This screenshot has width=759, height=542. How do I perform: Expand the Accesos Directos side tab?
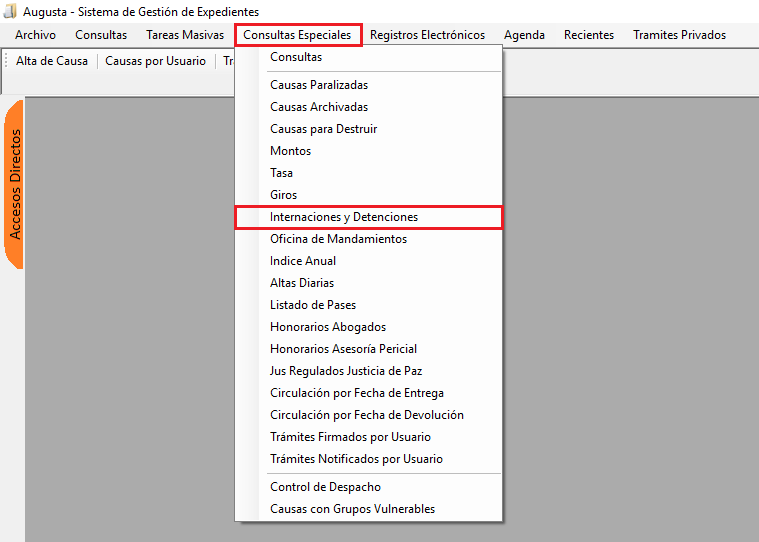(14, 184)
